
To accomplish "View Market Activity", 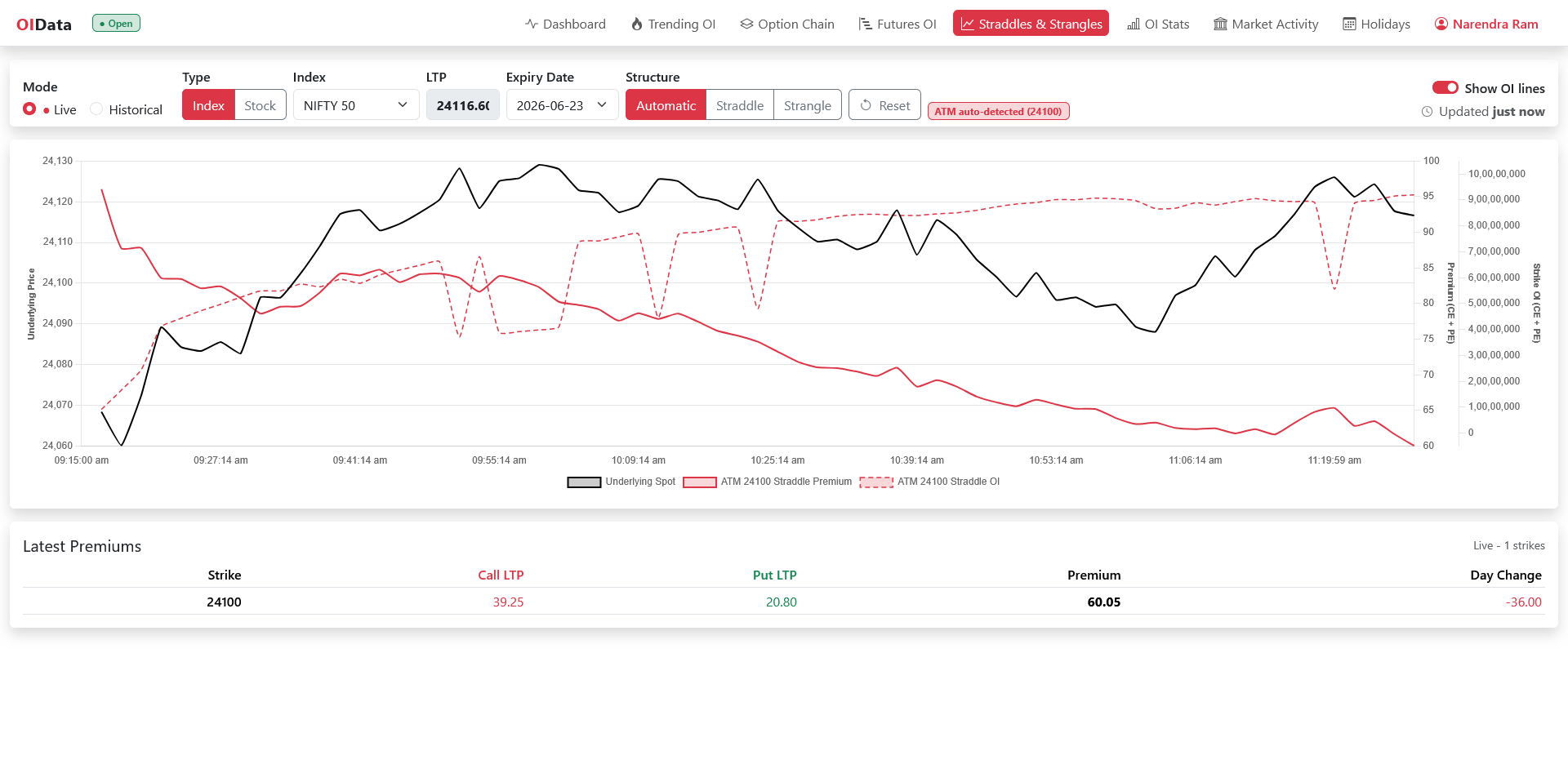I will (x=1266, y=24).
